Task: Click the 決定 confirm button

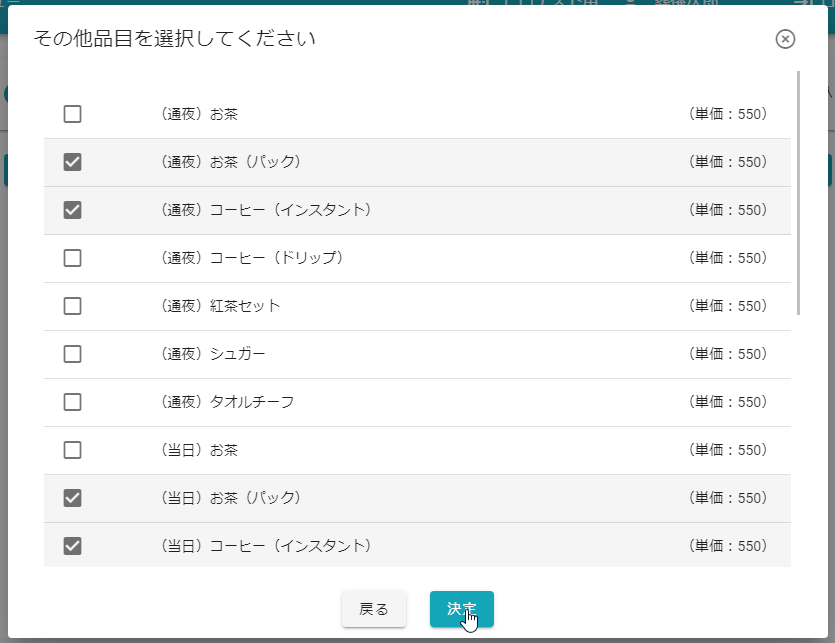Action: tap(461, 609)
